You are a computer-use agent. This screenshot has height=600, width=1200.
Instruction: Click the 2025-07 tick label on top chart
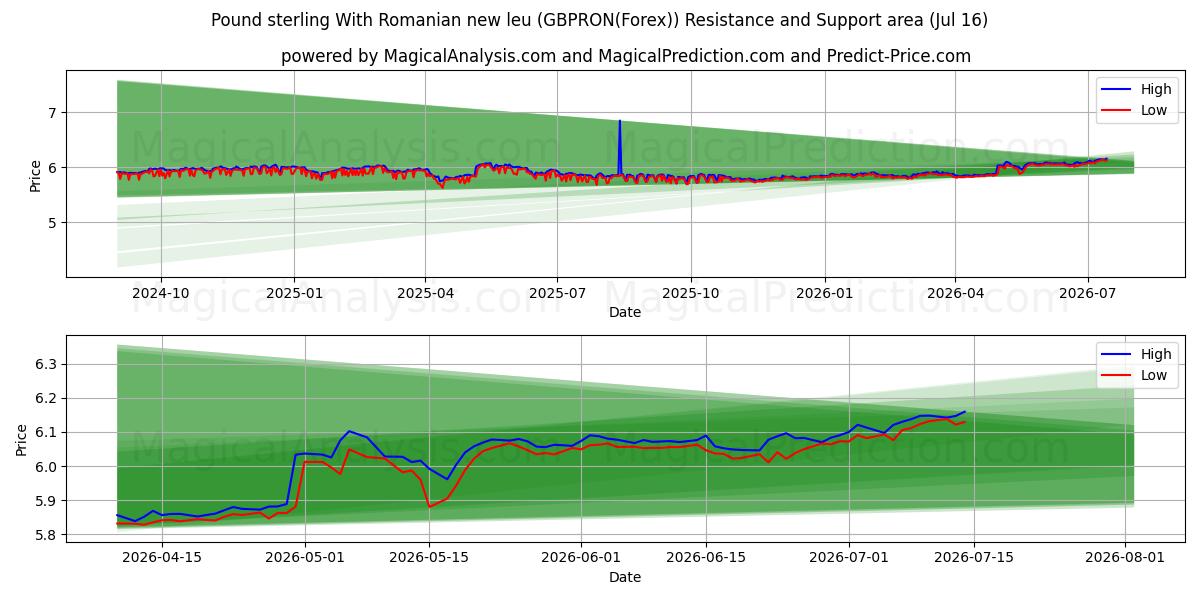coord(557,293)
